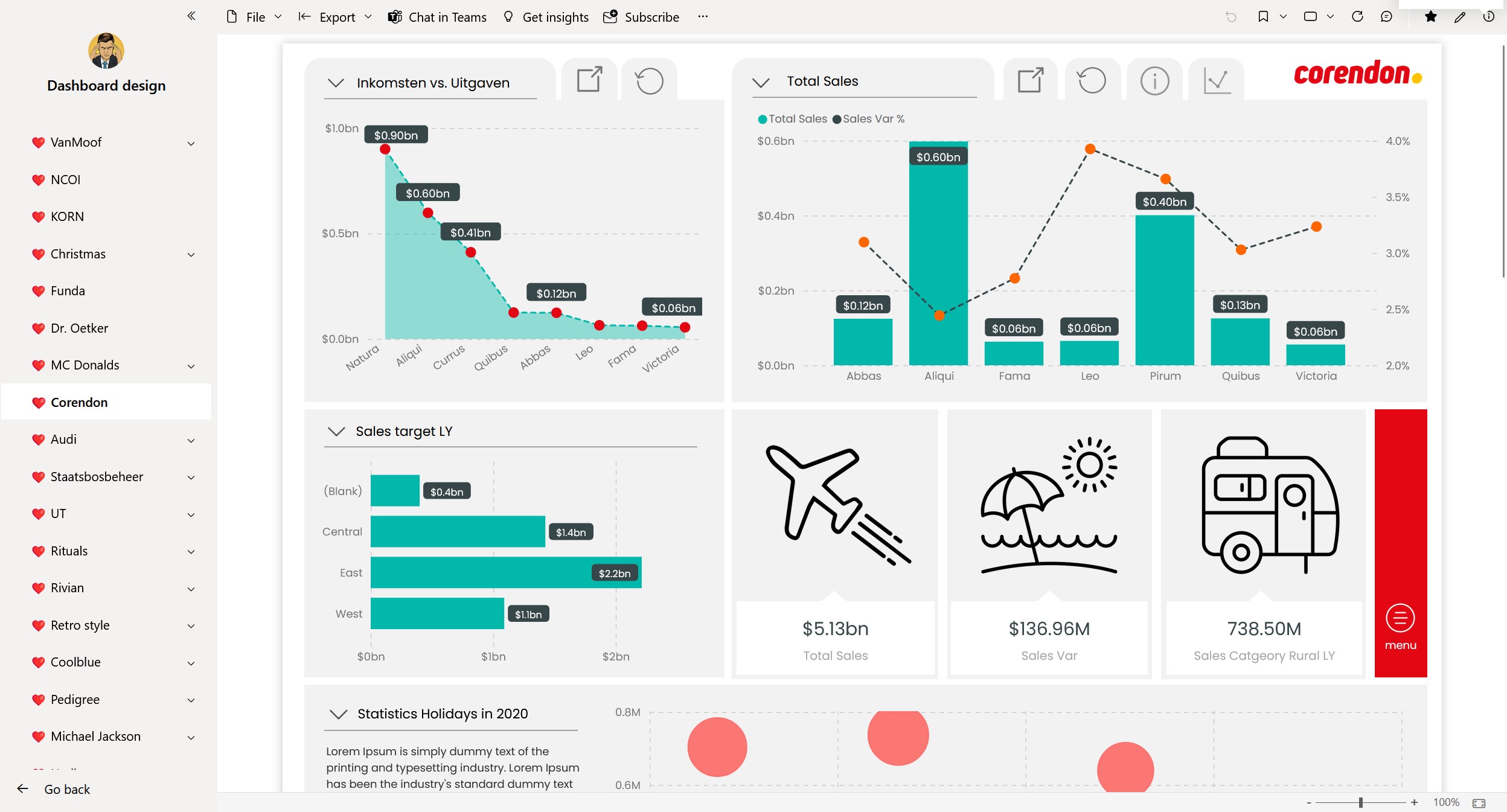Expand the VanMoof navigation item
This screenshot has width=1507, height=812.
(191, 143)
